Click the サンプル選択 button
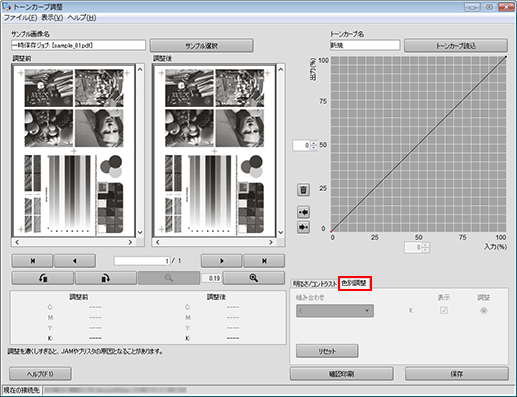The image size is (517, 397). (x=201, y=46)
